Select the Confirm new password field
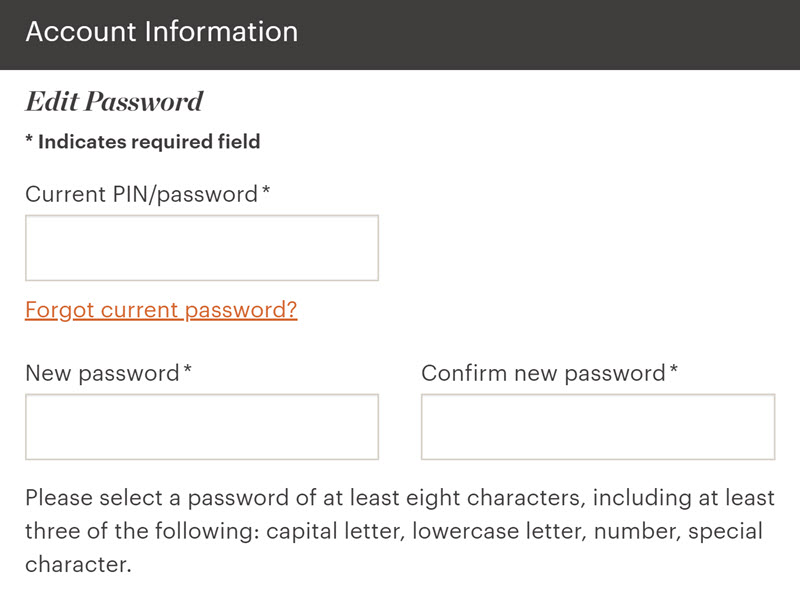The width and height of the screenshot is (800, 597). click(x=598, y=427)
